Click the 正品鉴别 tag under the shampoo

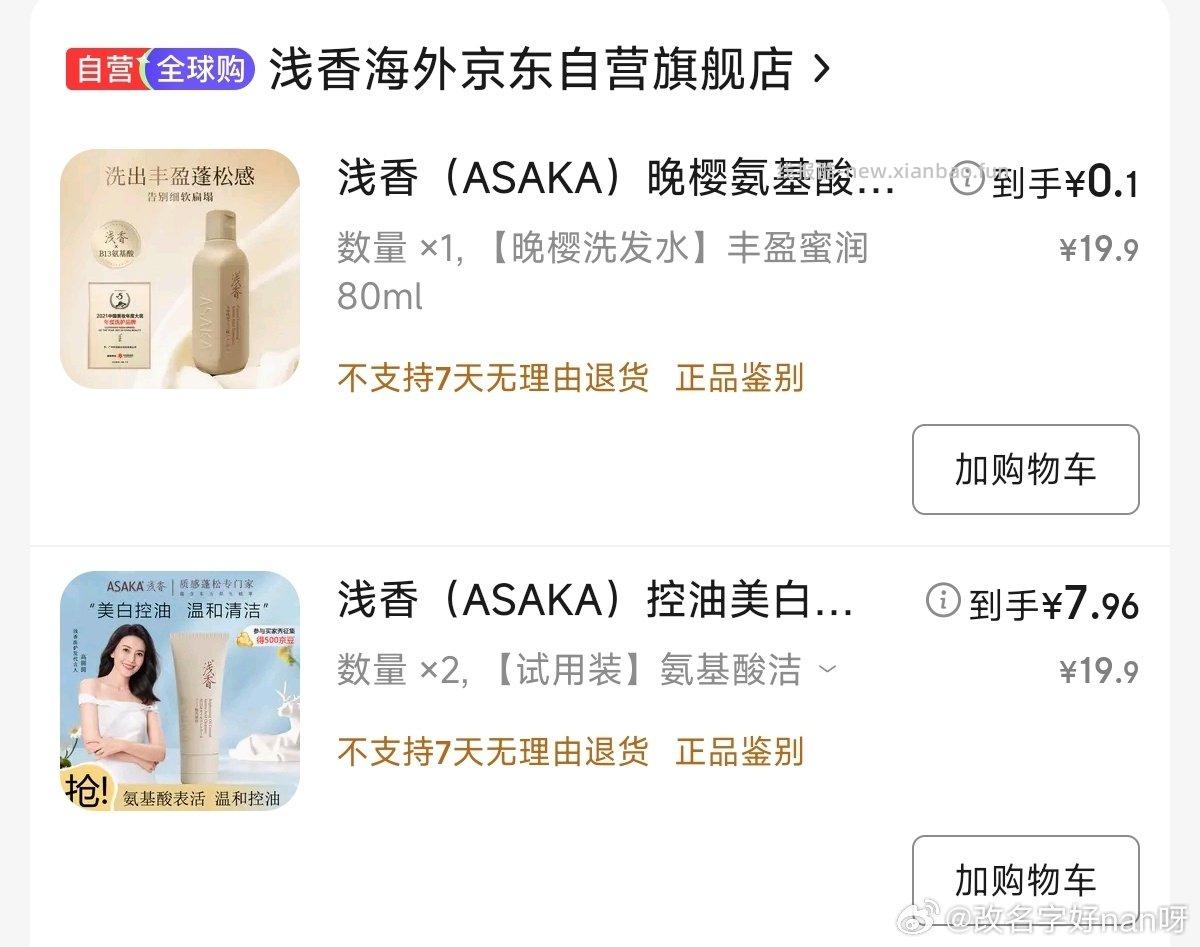click(740, 378)
